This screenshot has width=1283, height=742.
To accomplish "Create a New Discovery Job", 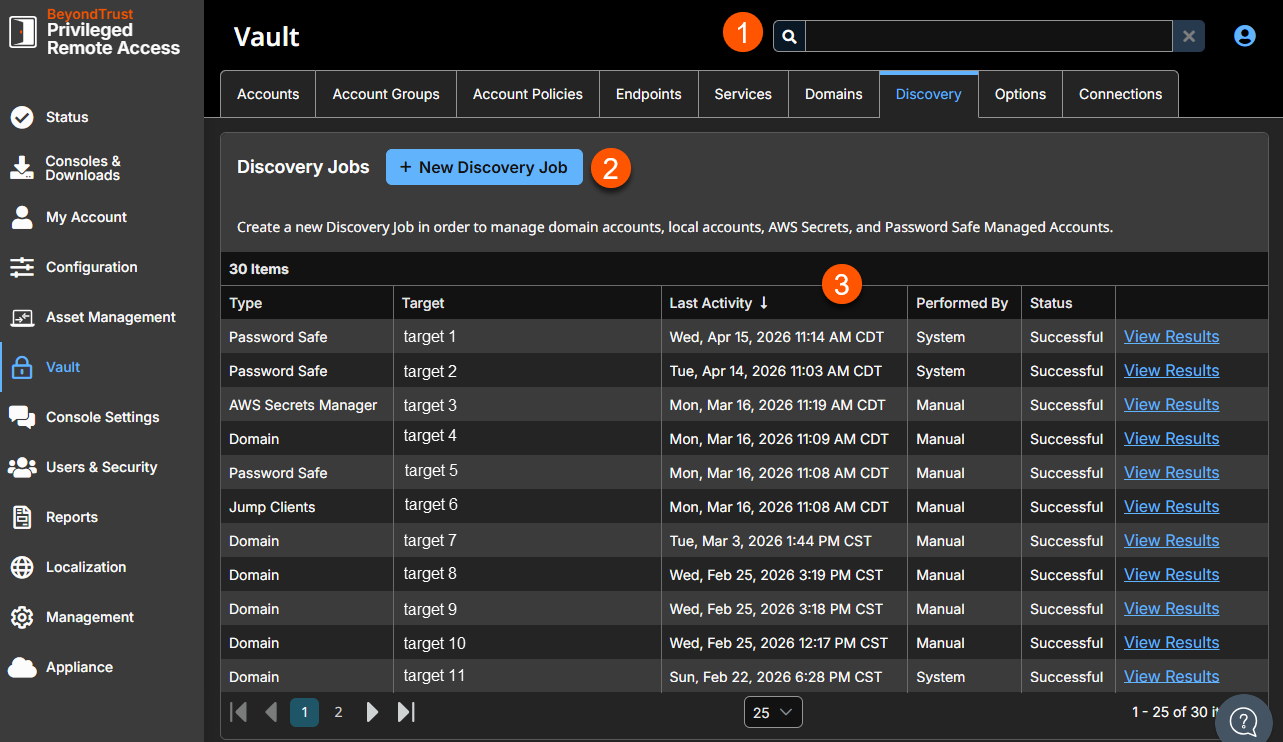I will [x=484, y=167].
